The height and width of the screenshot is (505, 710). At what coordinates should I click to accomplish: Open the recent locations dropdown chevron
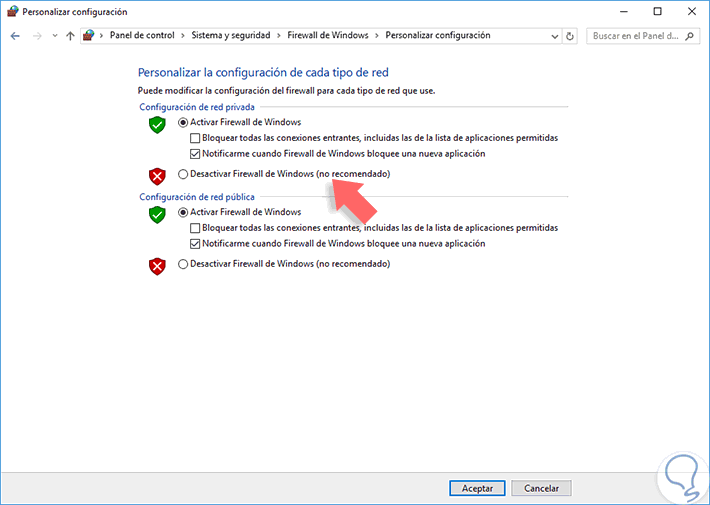55,36
